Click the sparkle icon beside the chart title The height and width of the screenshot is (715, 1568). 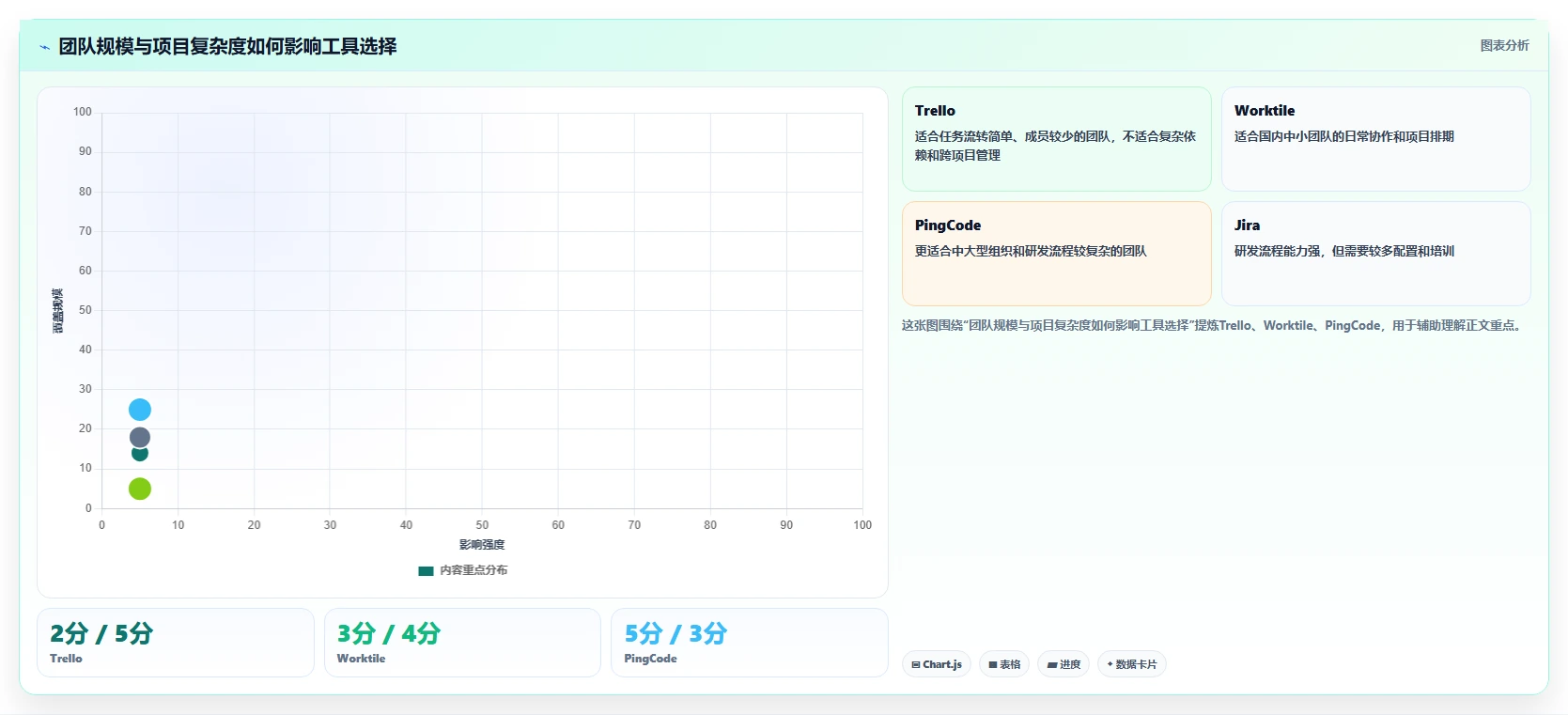(44, 47)
